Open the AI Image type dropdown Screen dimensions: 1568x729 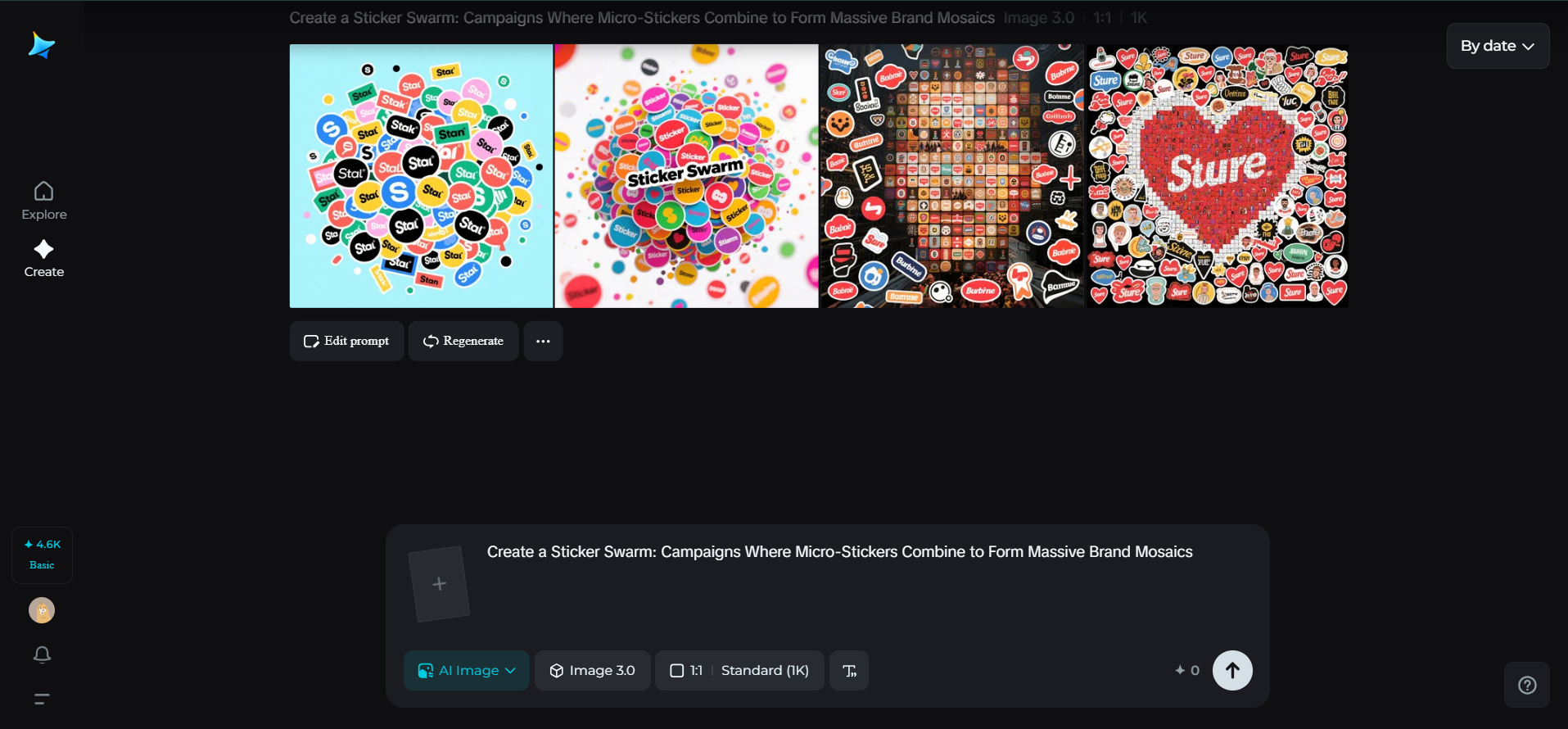point(467,671)
